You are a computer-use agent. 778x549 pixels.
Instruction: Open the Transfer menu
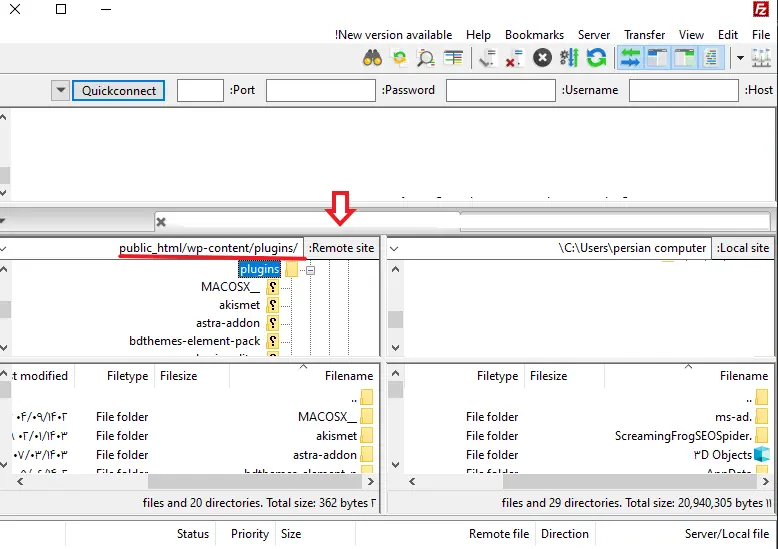tap(644, 35)
